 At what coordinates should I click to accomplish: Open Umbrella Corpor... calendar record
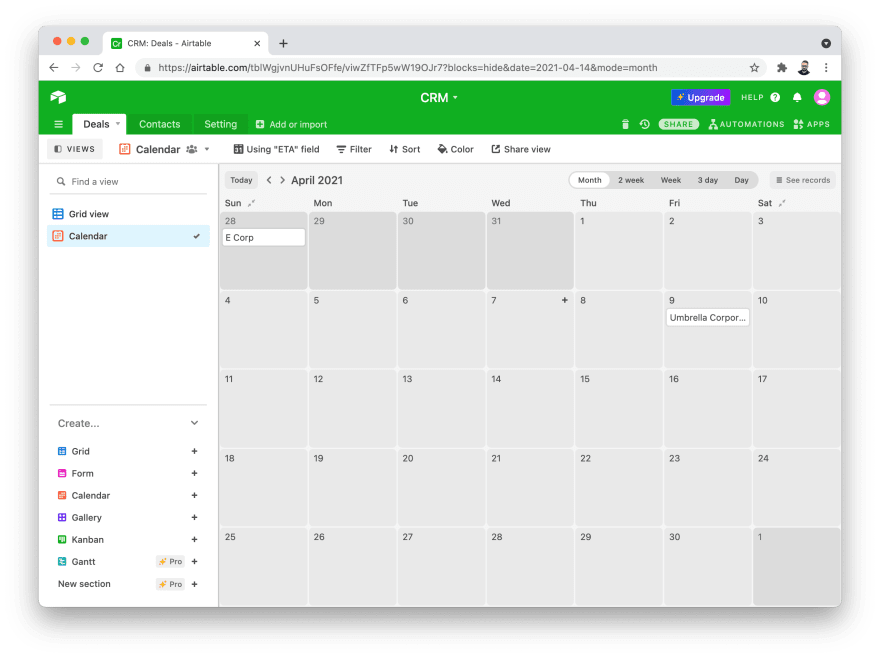(x=708, y=317)
